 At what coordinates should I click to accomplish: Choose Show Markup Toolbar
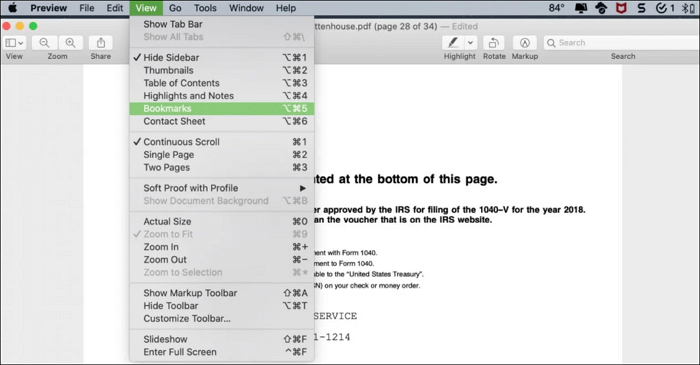point(222,293)
